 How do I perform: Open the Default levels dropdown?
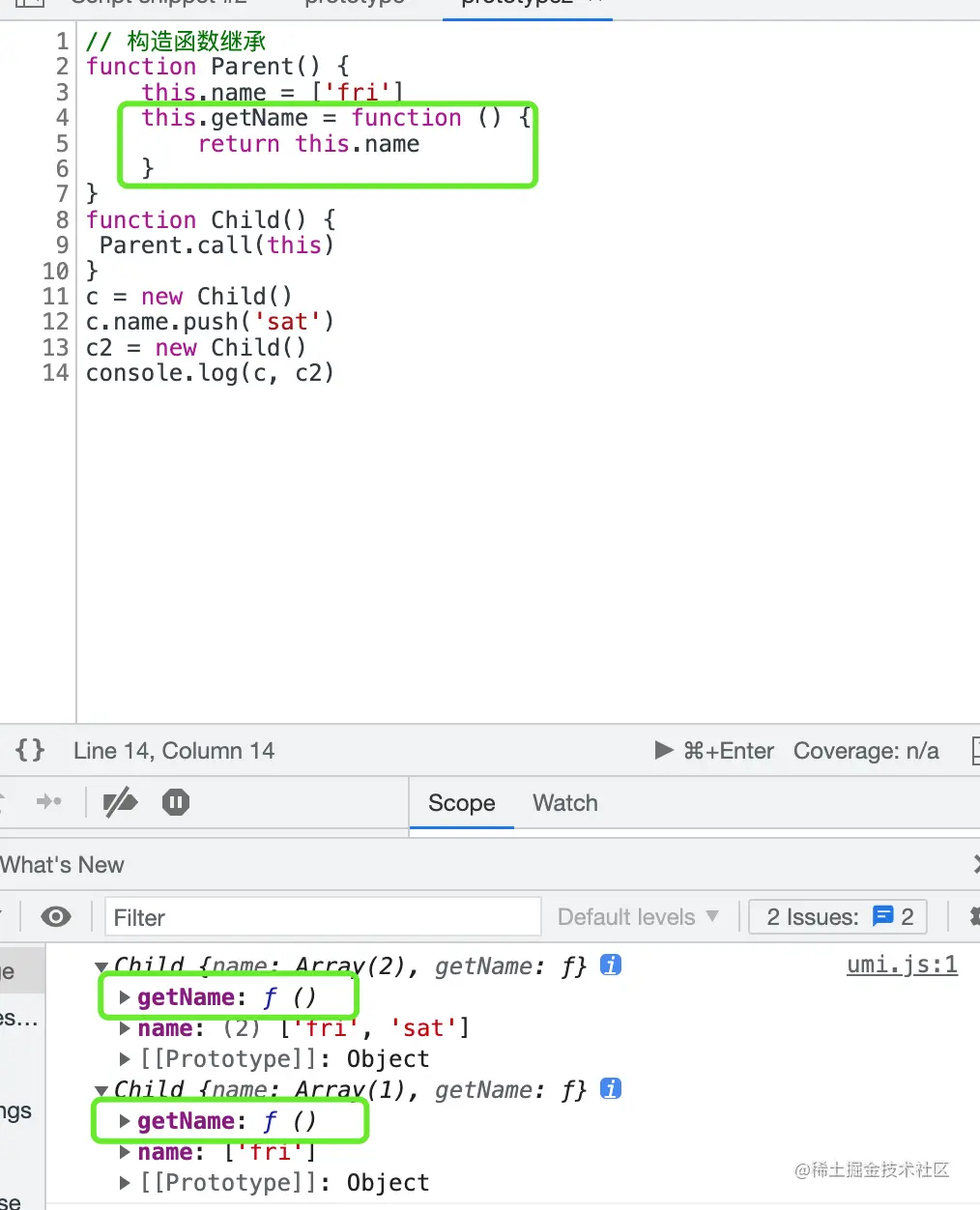pyautogui.click(x=638, y=917)
